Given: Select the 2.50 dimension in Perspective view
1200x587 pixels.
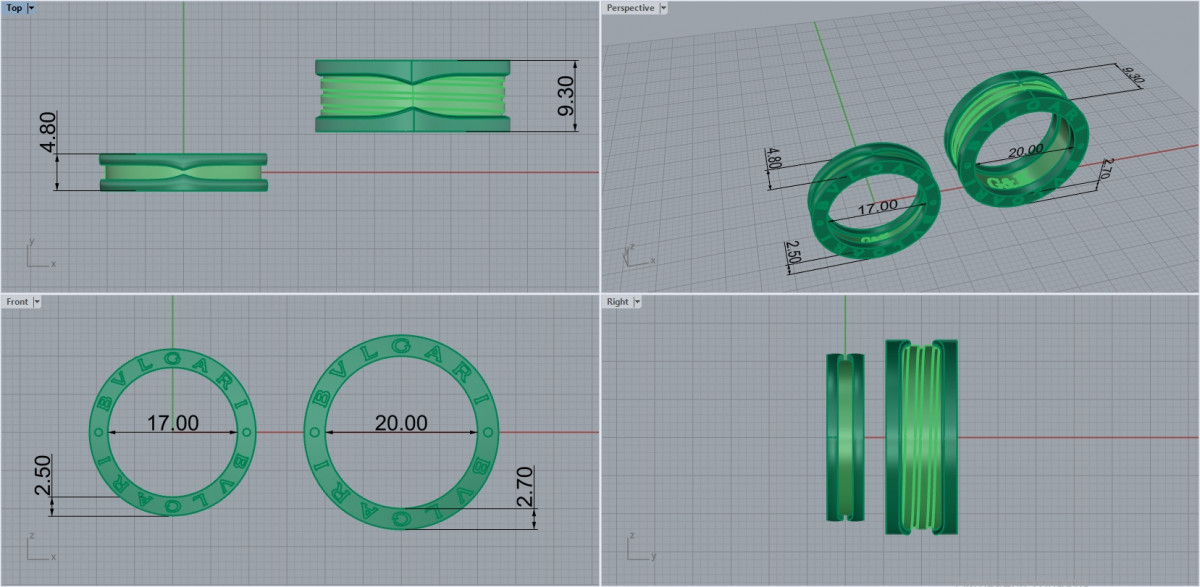Looking at the screenshot, I should tap(794, 250).
